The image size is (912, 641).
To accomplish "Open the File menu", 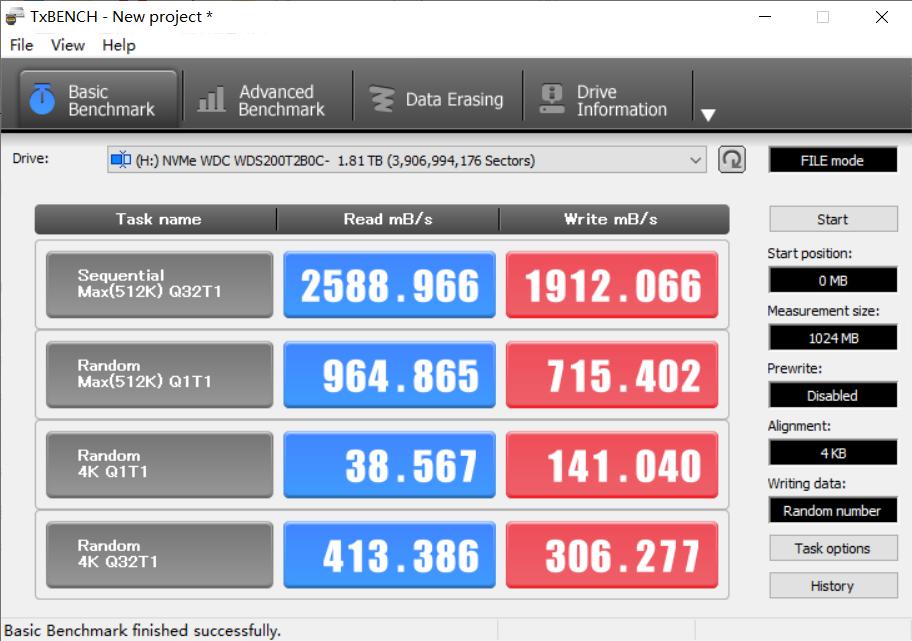I will click(19, 45).
